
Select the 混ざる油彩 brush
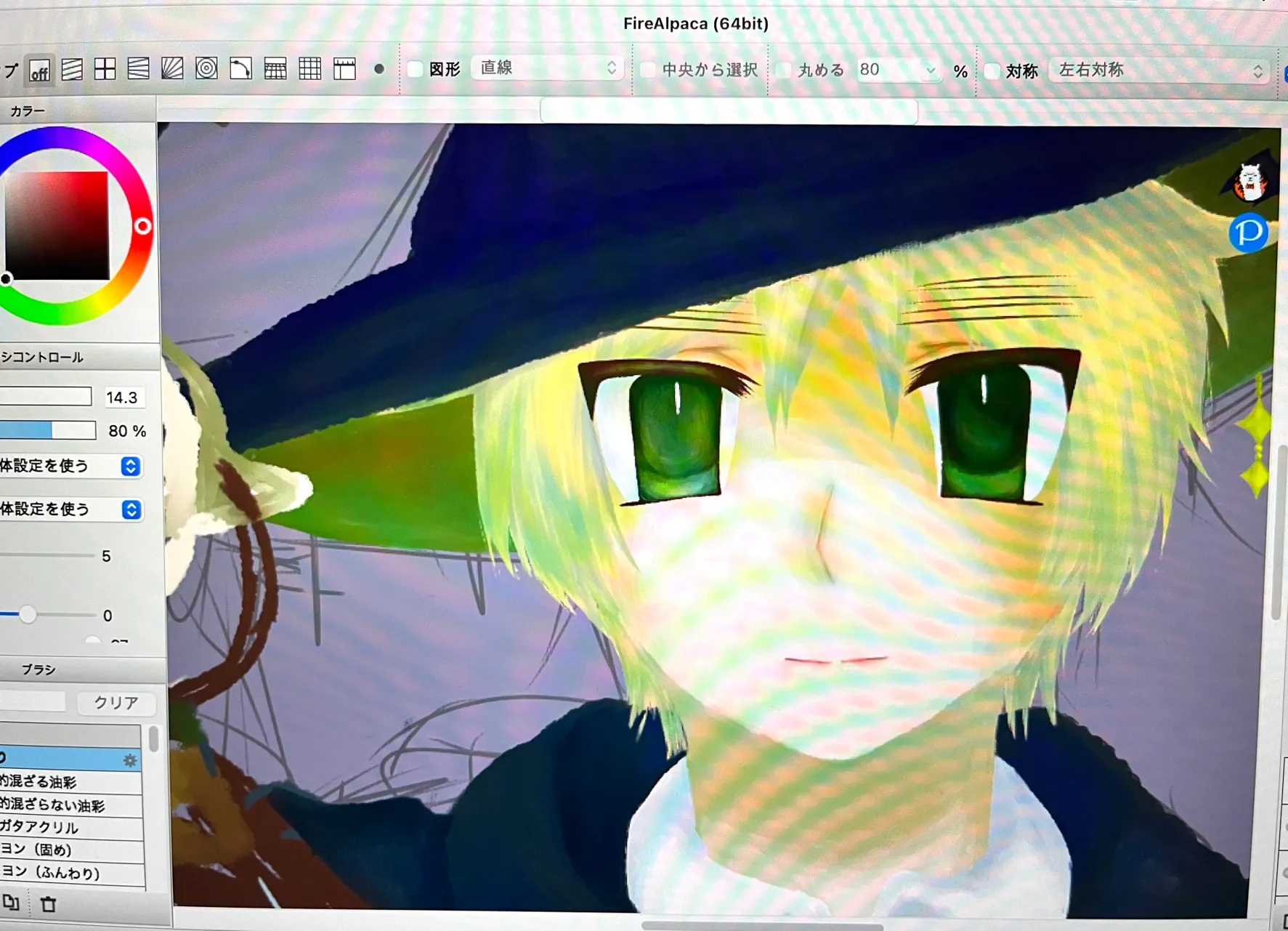(70, 782)
